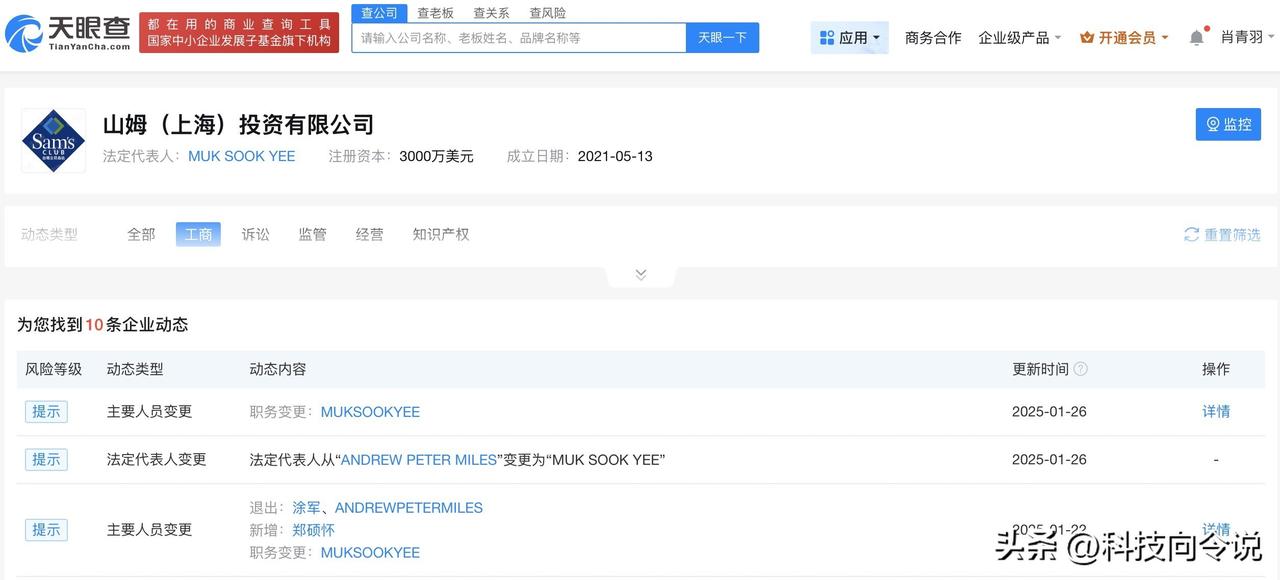Click the TianYanCha logo
1280x580 pixels.
pos(68,33)
